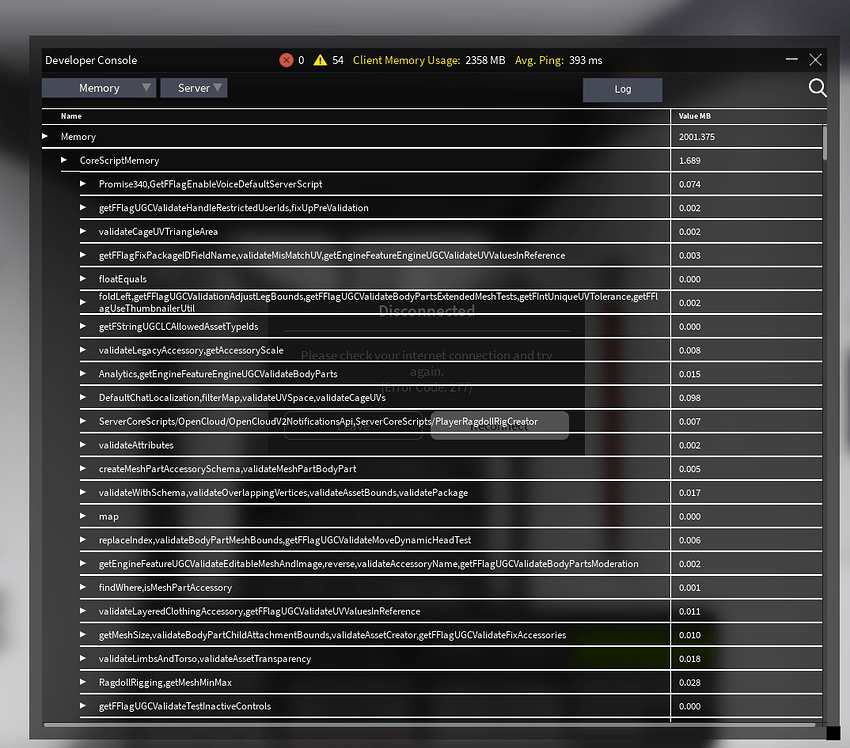Image resolution: width=850 pixels, height=748 pixels.
Task: Click the Reconnect button
Action: [499, 424]
